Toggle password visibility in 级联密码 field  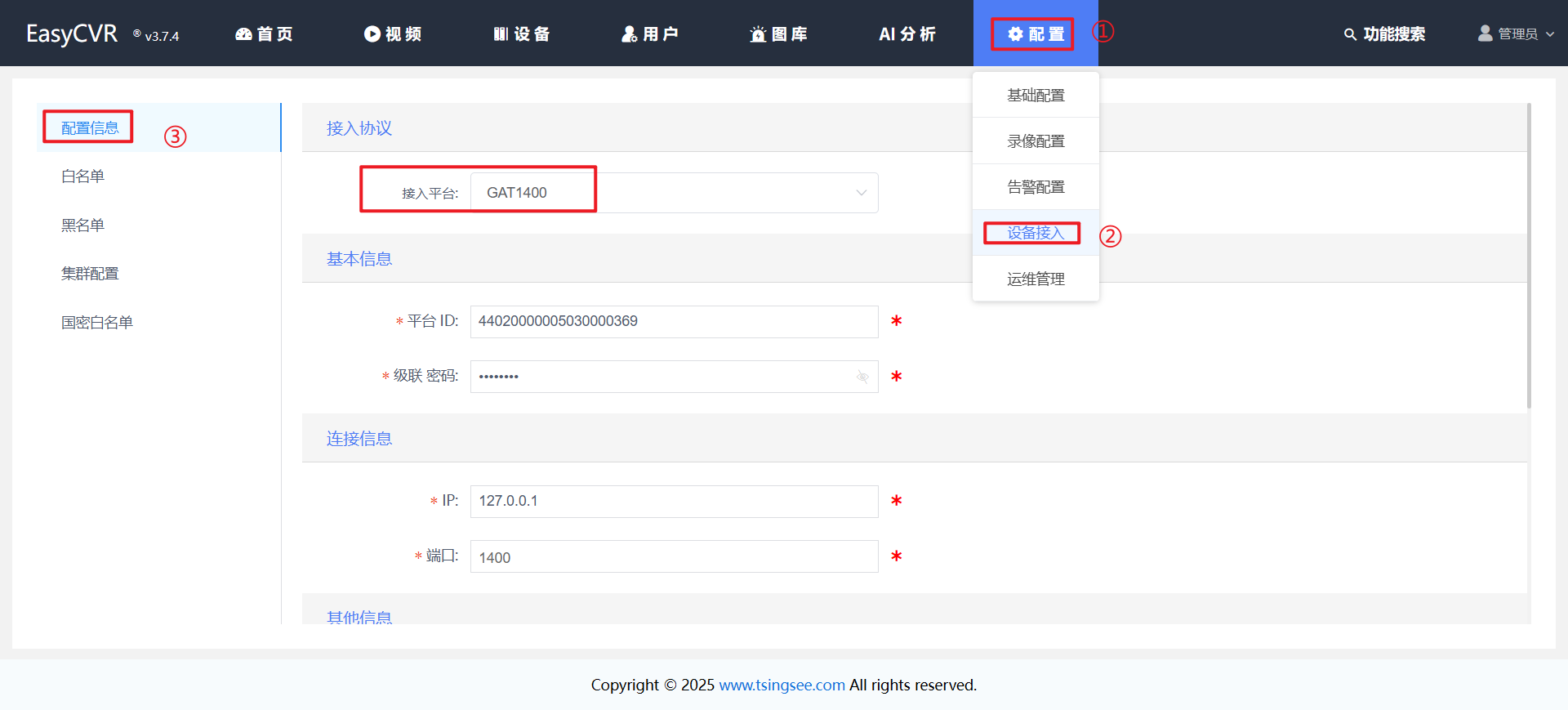(x=862, y=377)
